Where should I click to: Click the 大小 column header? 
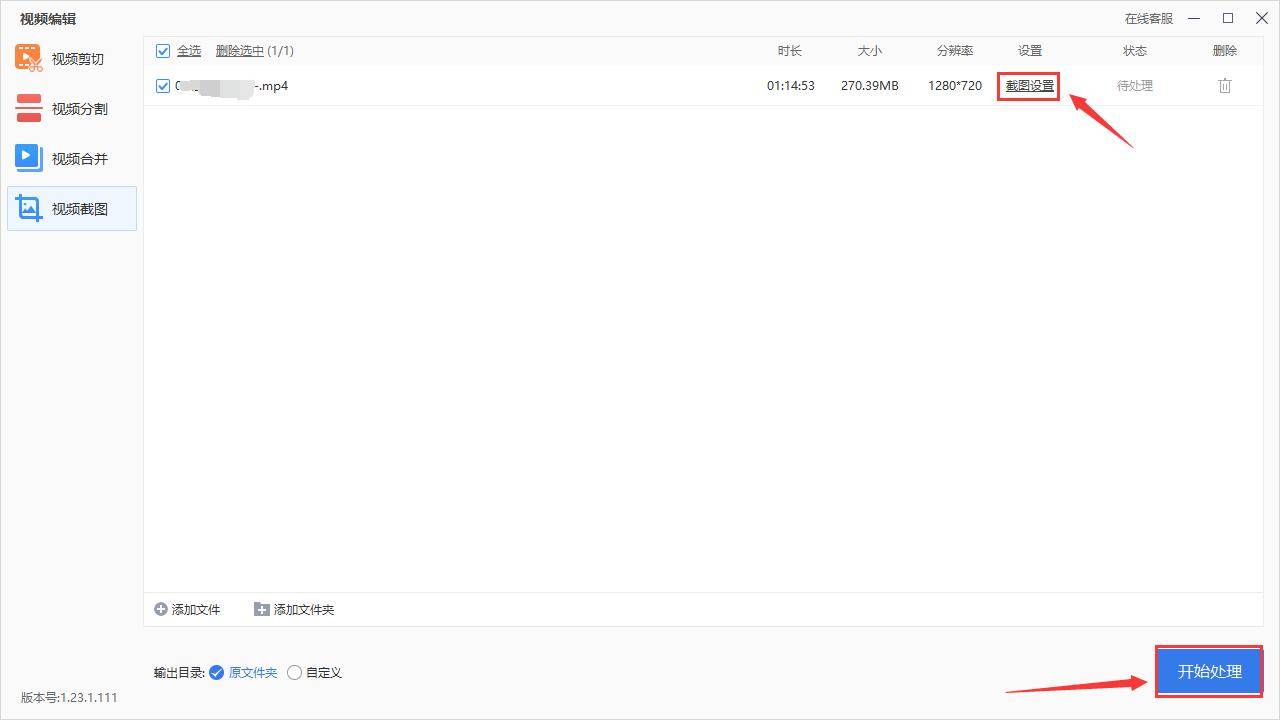point(870,51)
